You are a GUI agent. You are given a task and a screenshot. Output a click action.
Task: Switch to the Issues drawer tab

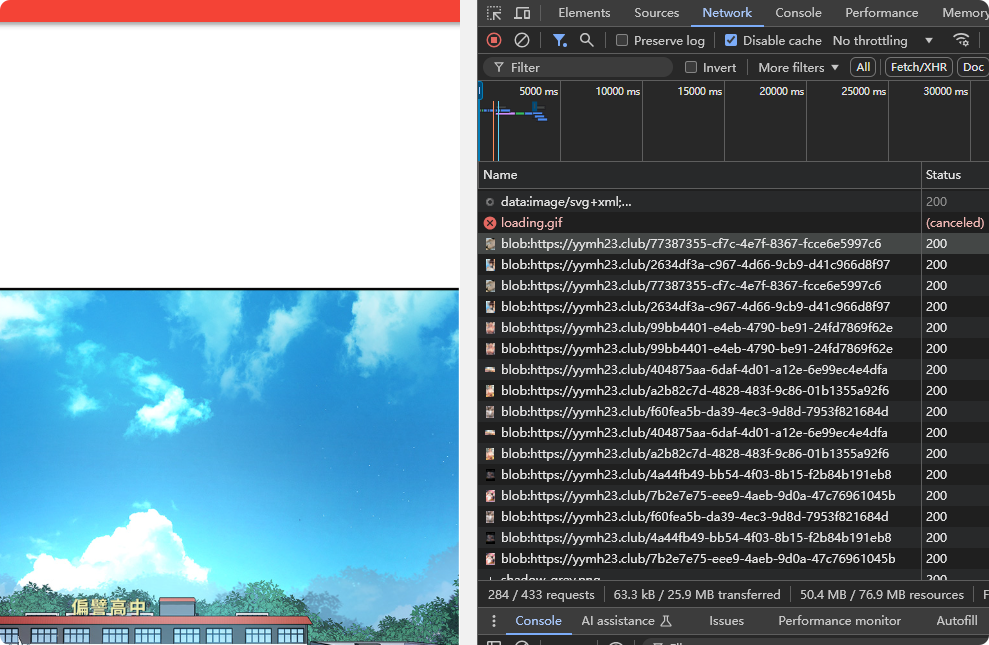[727, 621]
